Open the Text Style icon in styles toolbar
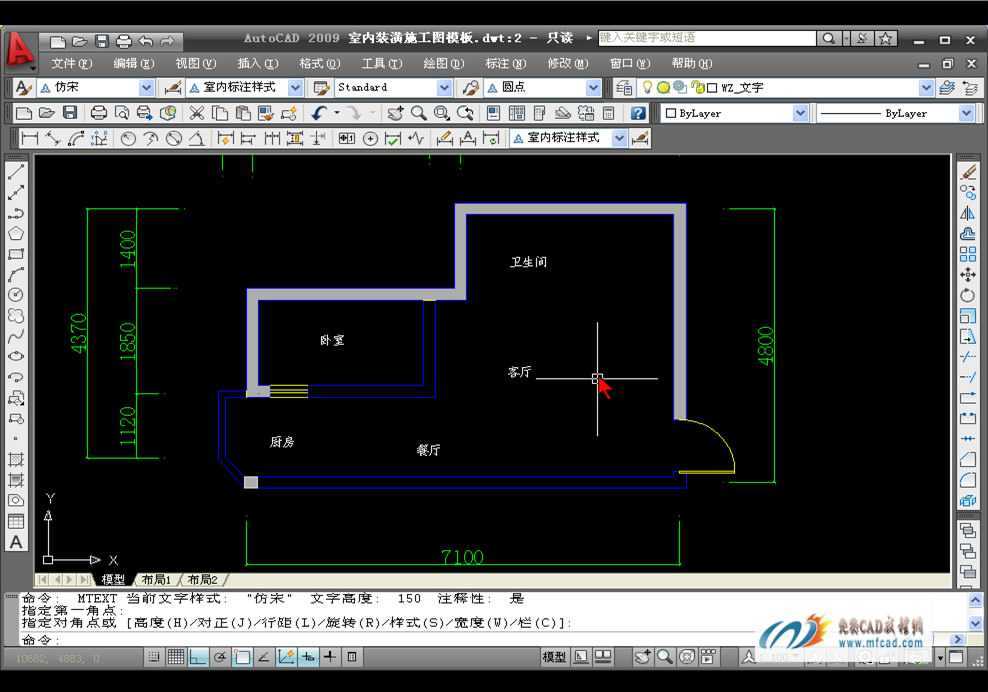988x692 pixels. point(23,88)
